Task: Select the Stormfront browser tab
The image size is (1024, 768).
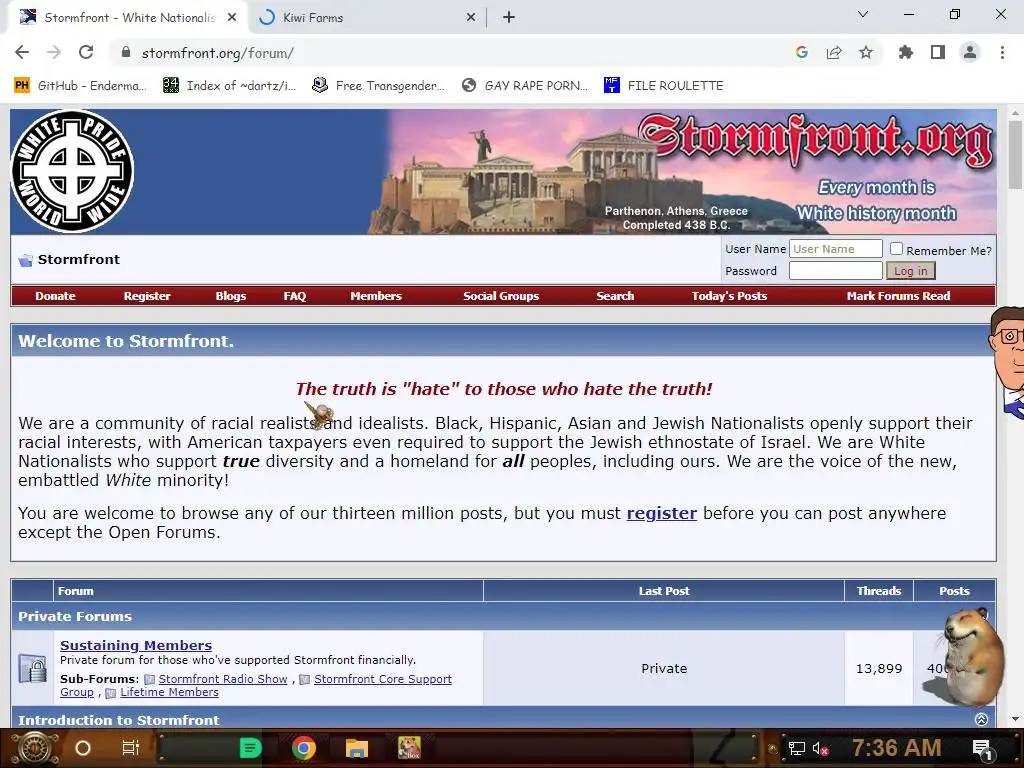Action: tap(128, 18)
